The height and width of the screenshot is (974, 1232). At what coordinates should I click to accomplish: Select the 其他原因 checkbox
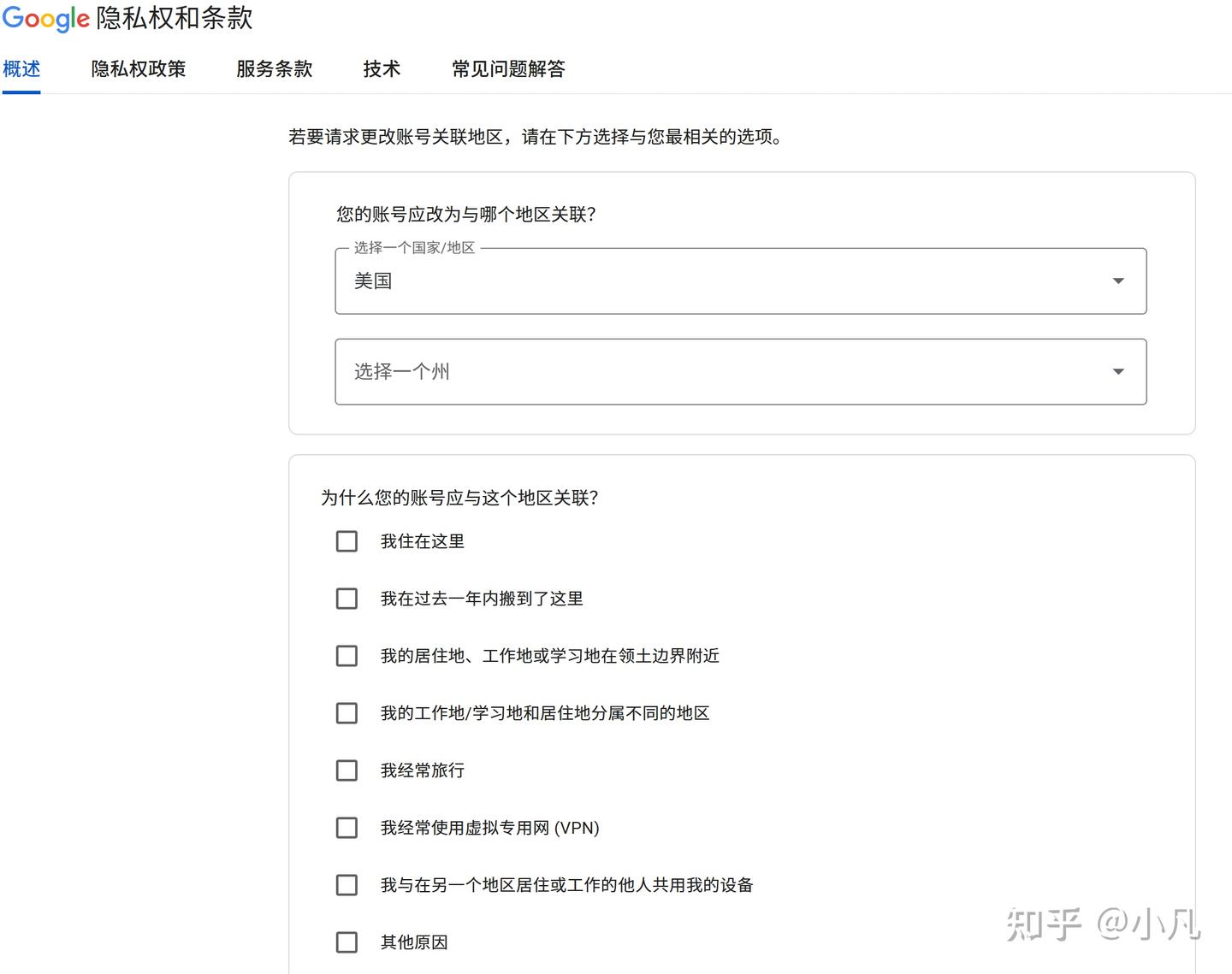point(346,942)
